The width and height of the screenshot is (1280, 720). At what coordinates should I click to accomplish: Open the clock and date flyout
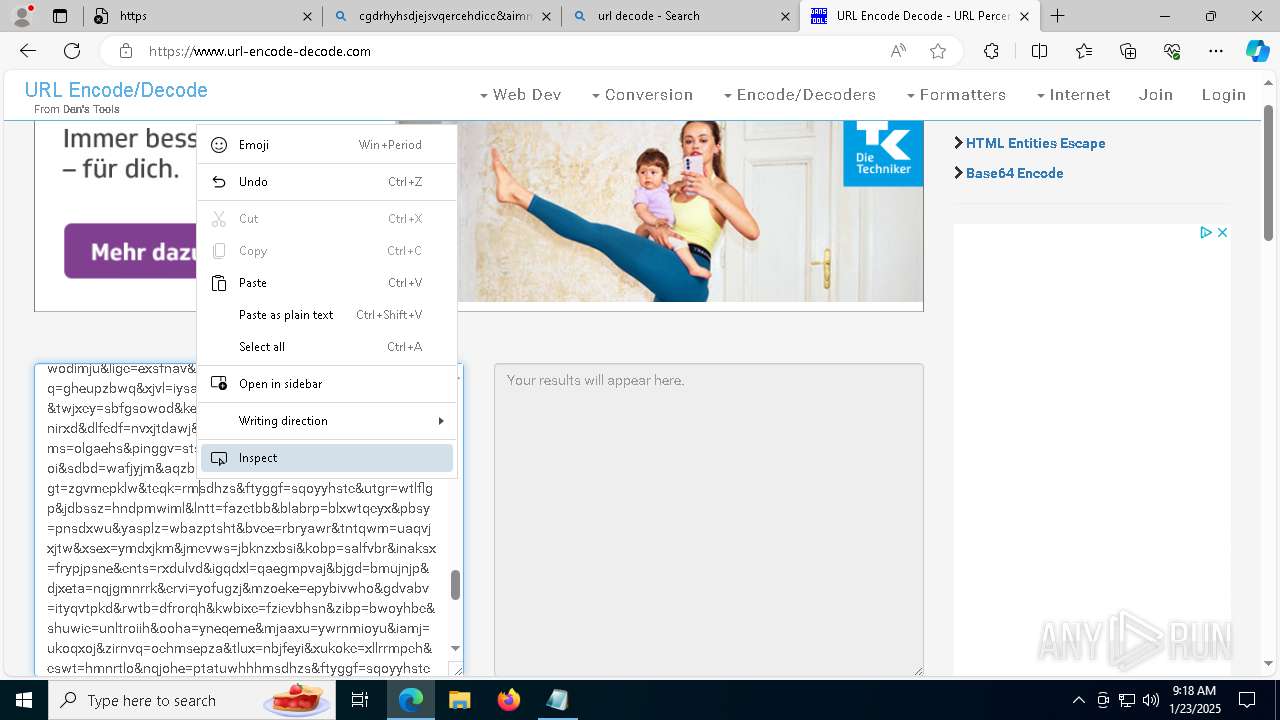click(x=1194, y=700)
